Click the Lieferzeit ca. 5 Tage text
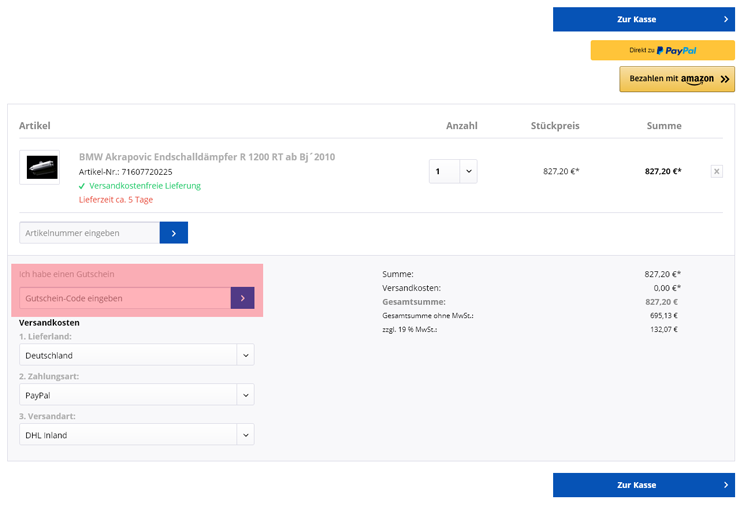The image size is (740, 505). (116, 200)
